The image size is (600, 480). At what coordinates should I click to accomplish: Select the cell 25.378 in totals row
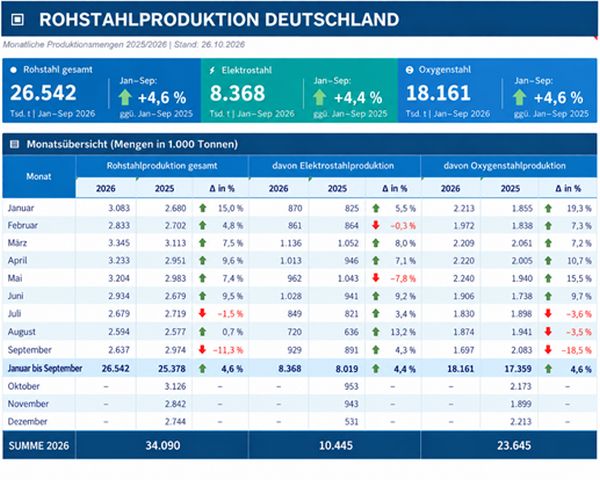[x=172, y=369]
